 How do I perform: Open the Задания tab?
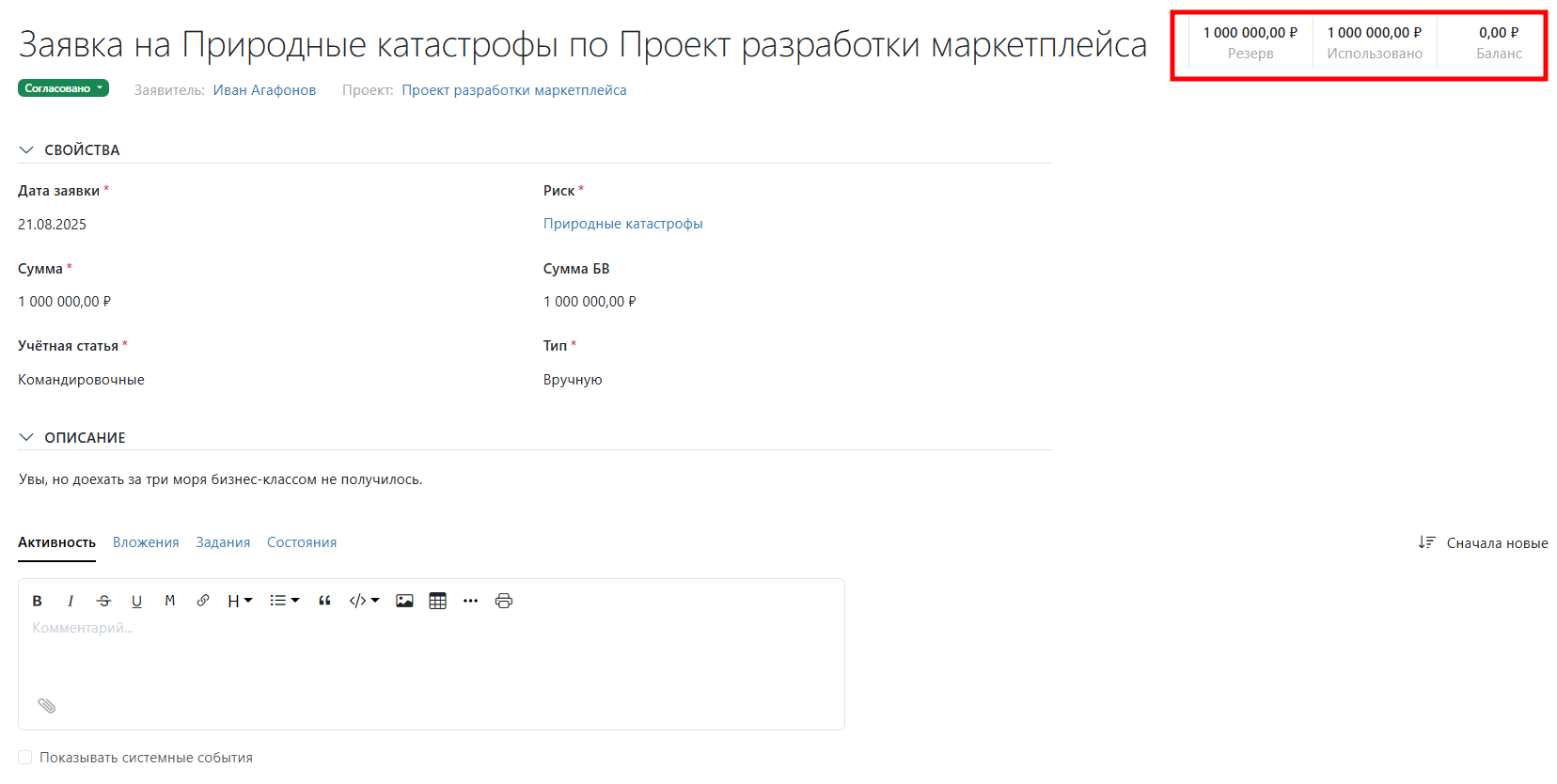(x=223, y=542)
